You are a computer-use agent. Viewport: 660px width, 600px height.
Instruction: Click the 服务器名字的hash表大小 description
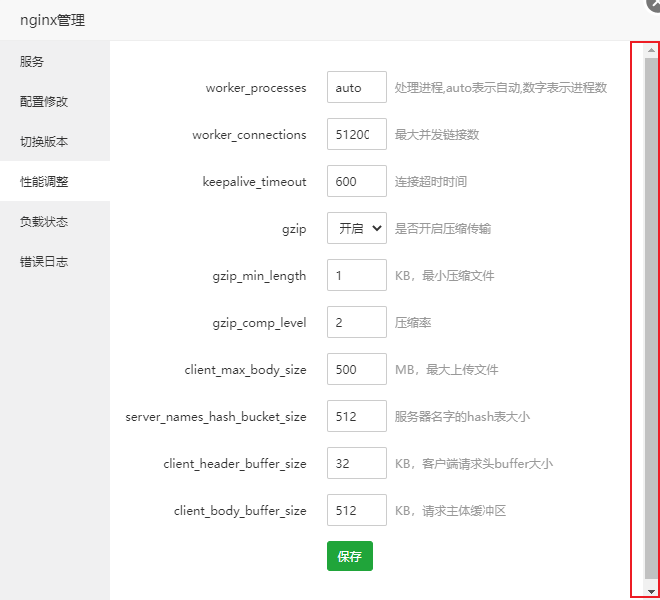[x=462, y=417]
